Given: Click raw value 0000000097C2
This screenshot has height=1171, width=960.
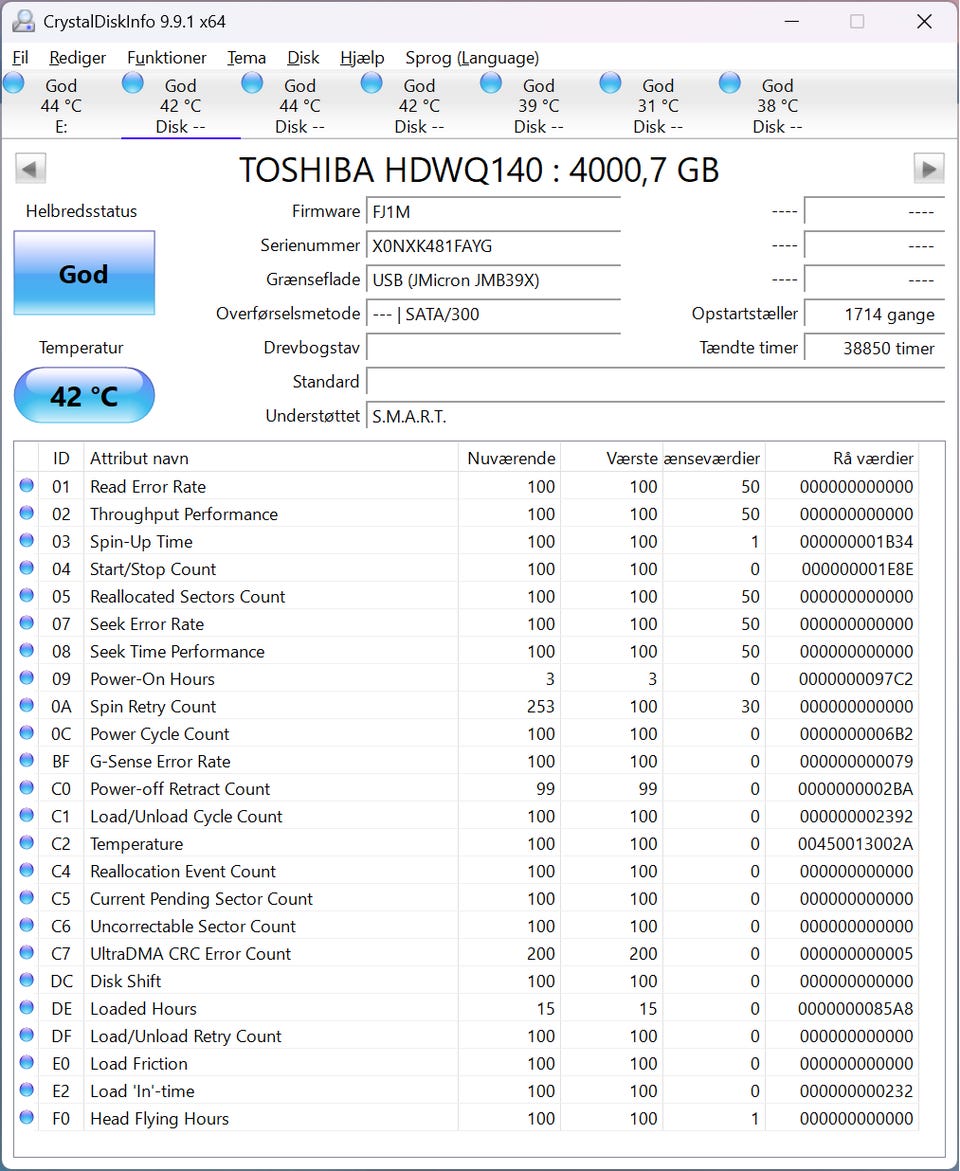Looking at the screenshot, I should [x=855, y=679].
